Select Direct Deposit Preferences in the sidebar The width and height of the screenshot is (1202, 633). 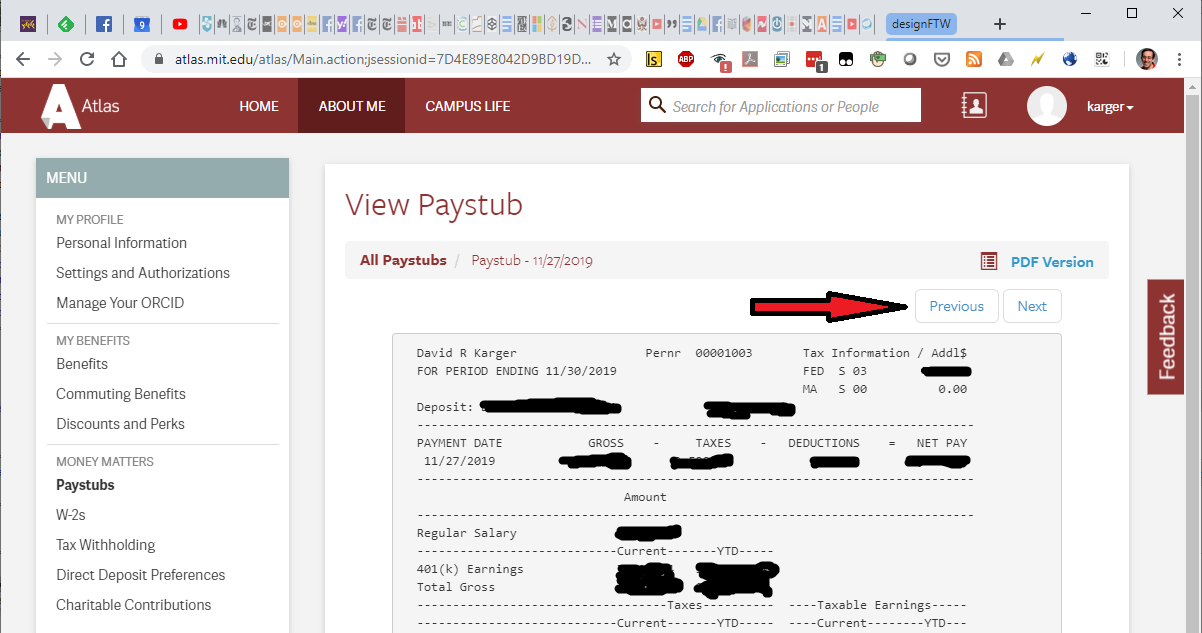140,575
